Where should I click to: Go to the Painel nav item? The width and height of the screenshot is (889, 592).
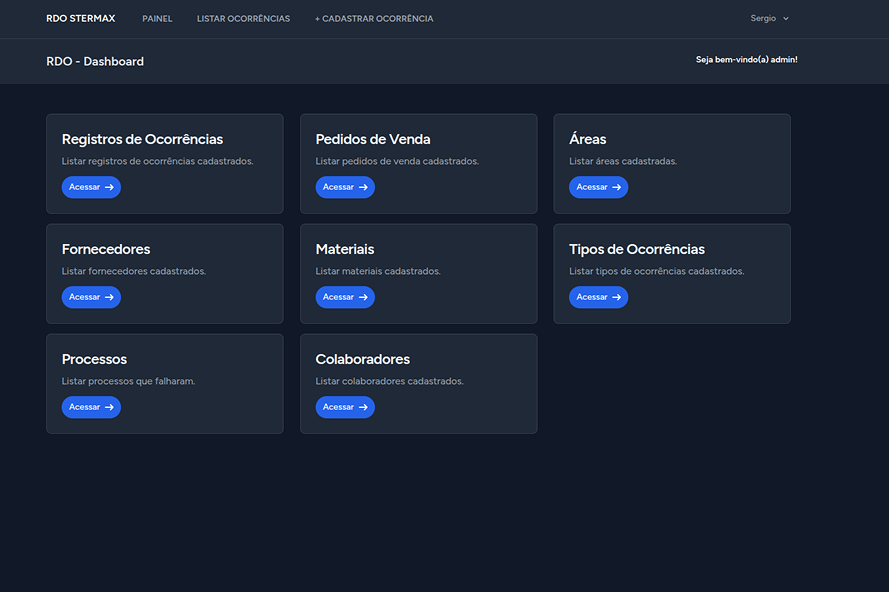pos(157,19)
